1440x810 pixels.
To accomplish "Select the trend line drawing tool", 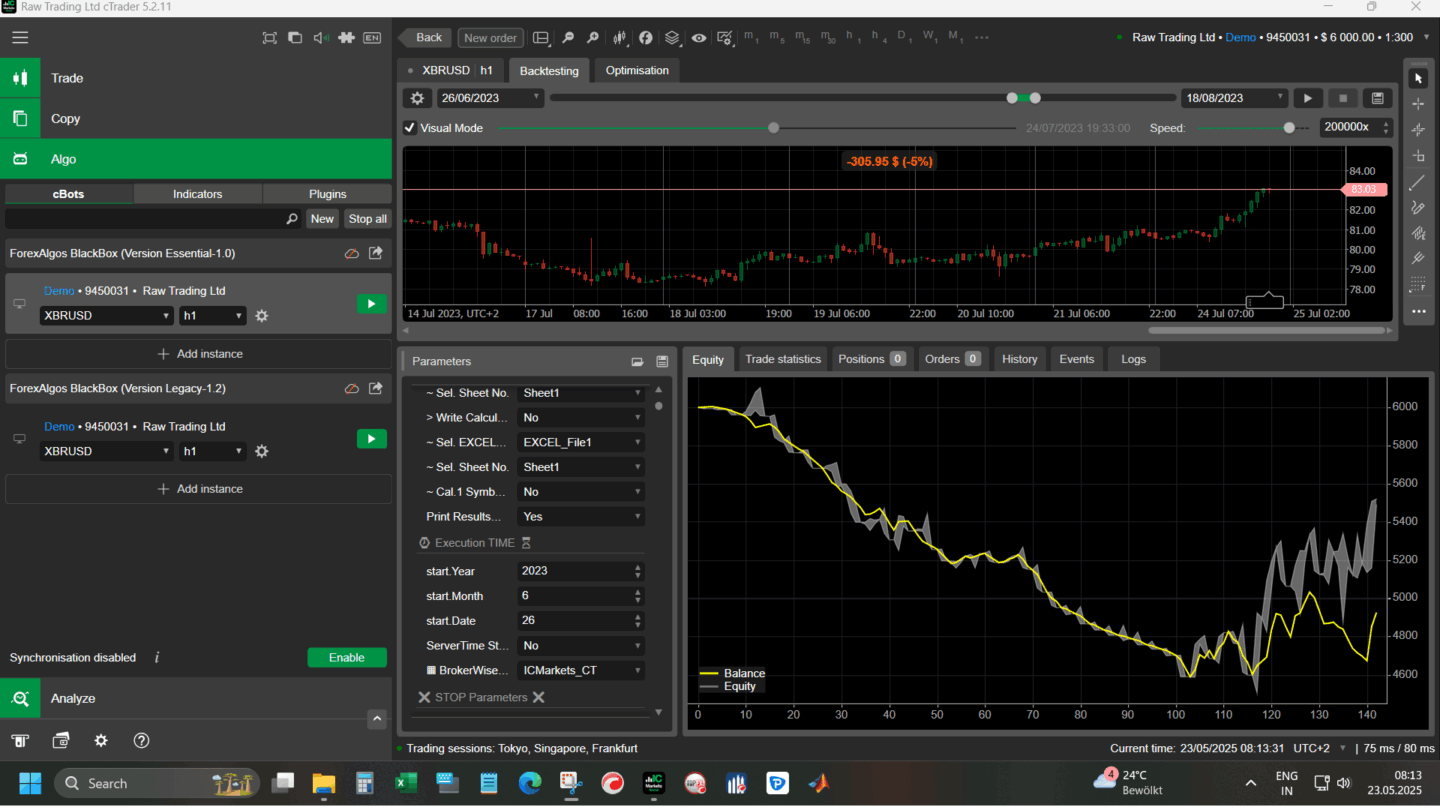I will (1417, 183).
